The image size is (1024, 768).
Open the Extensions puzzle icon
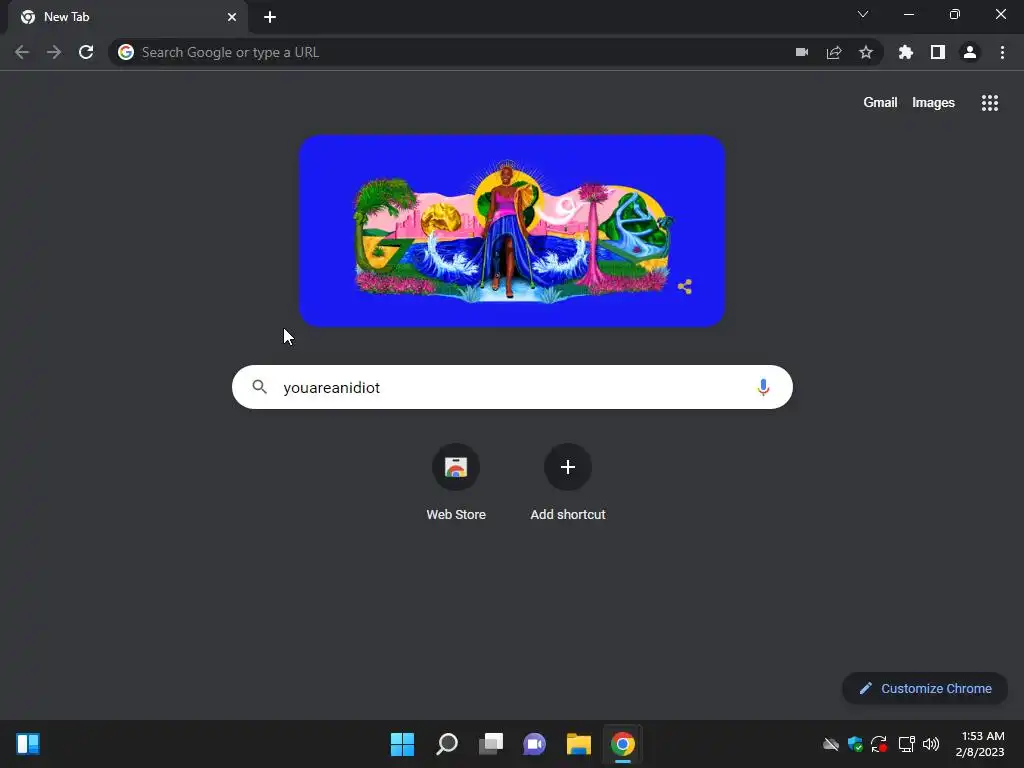click(906, 52)
